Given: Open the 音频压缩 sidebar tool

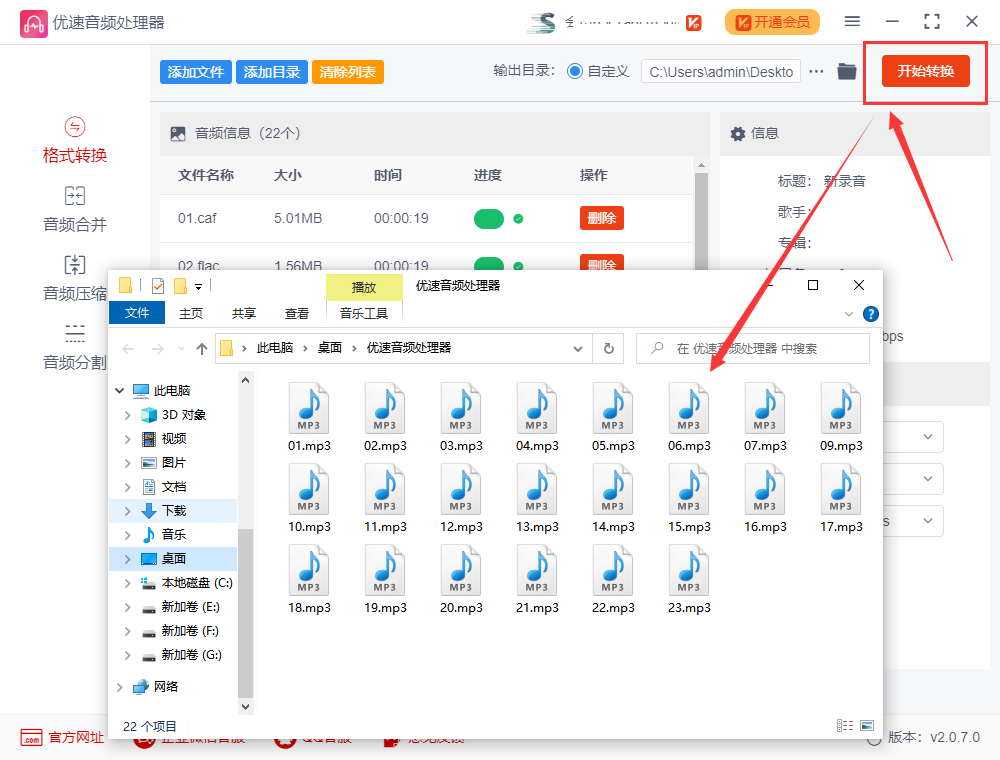Looking at the screenshot, I should (75, 279).
